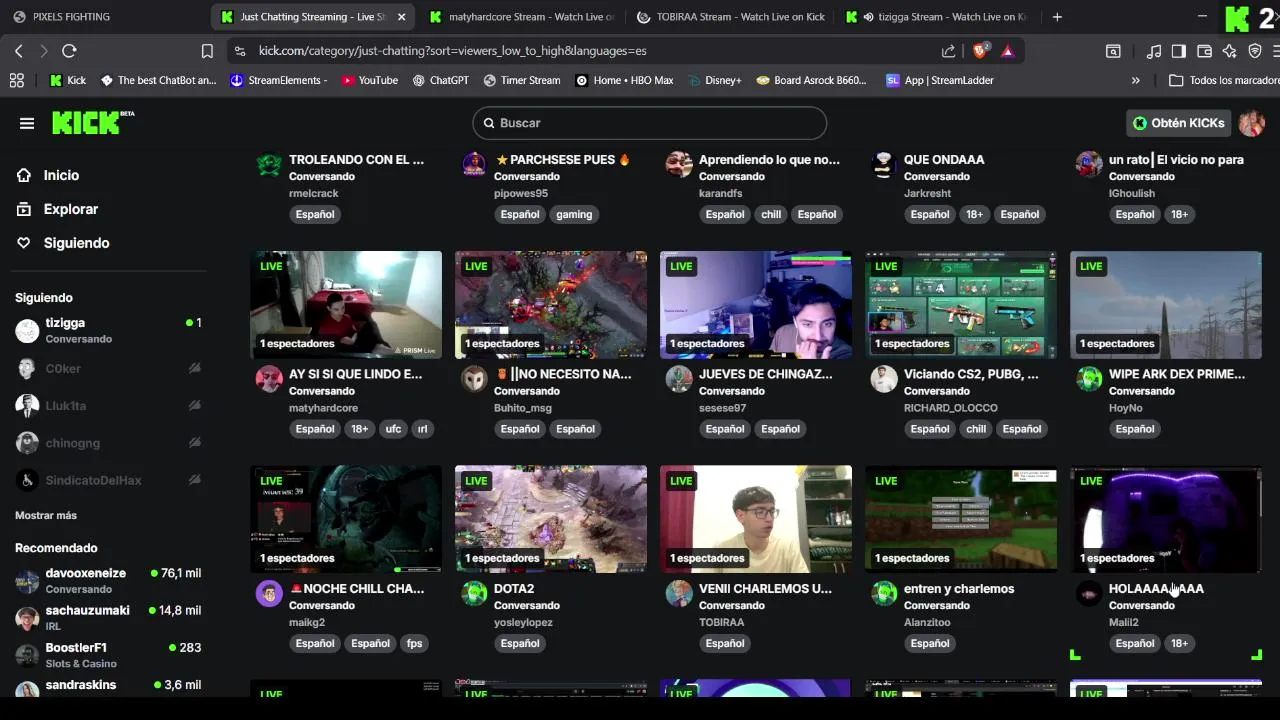Screen dimensions: 1280x720
Task: Click the browser address bar URL
Action: coord(452,51)
